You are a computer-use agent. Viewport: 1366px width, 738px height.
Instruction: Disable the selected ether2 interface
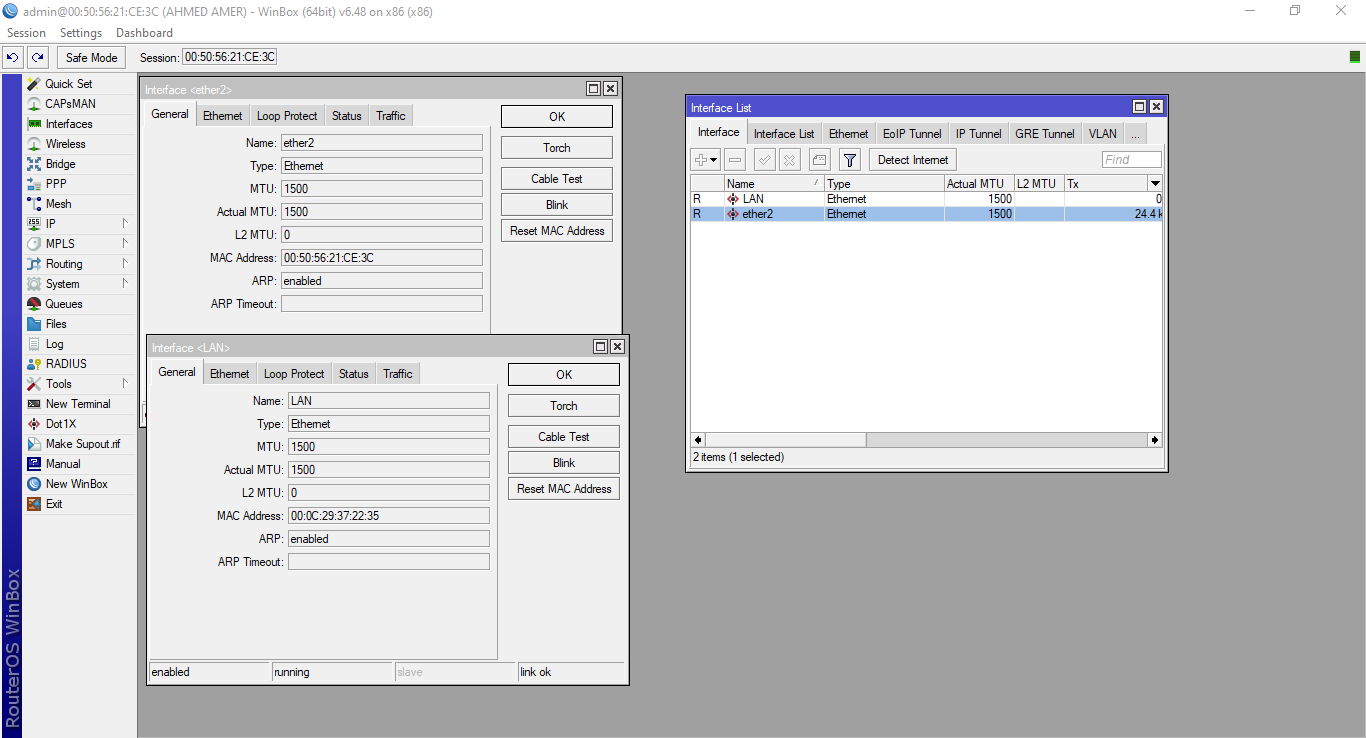(734, 159)
